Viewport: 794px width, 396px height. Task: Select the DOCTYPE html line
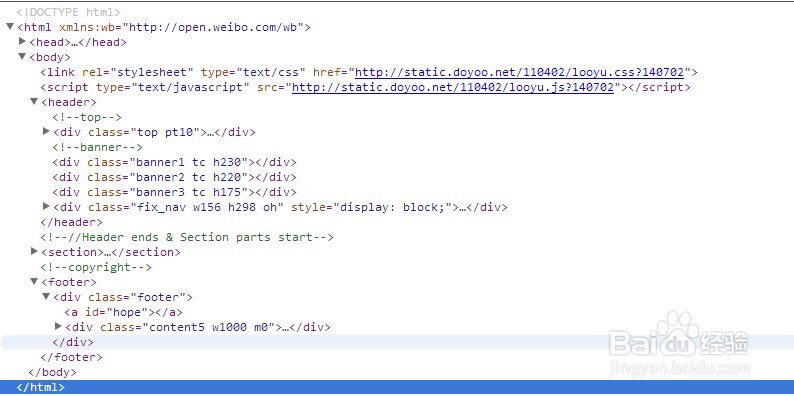[x=69, y=12]
